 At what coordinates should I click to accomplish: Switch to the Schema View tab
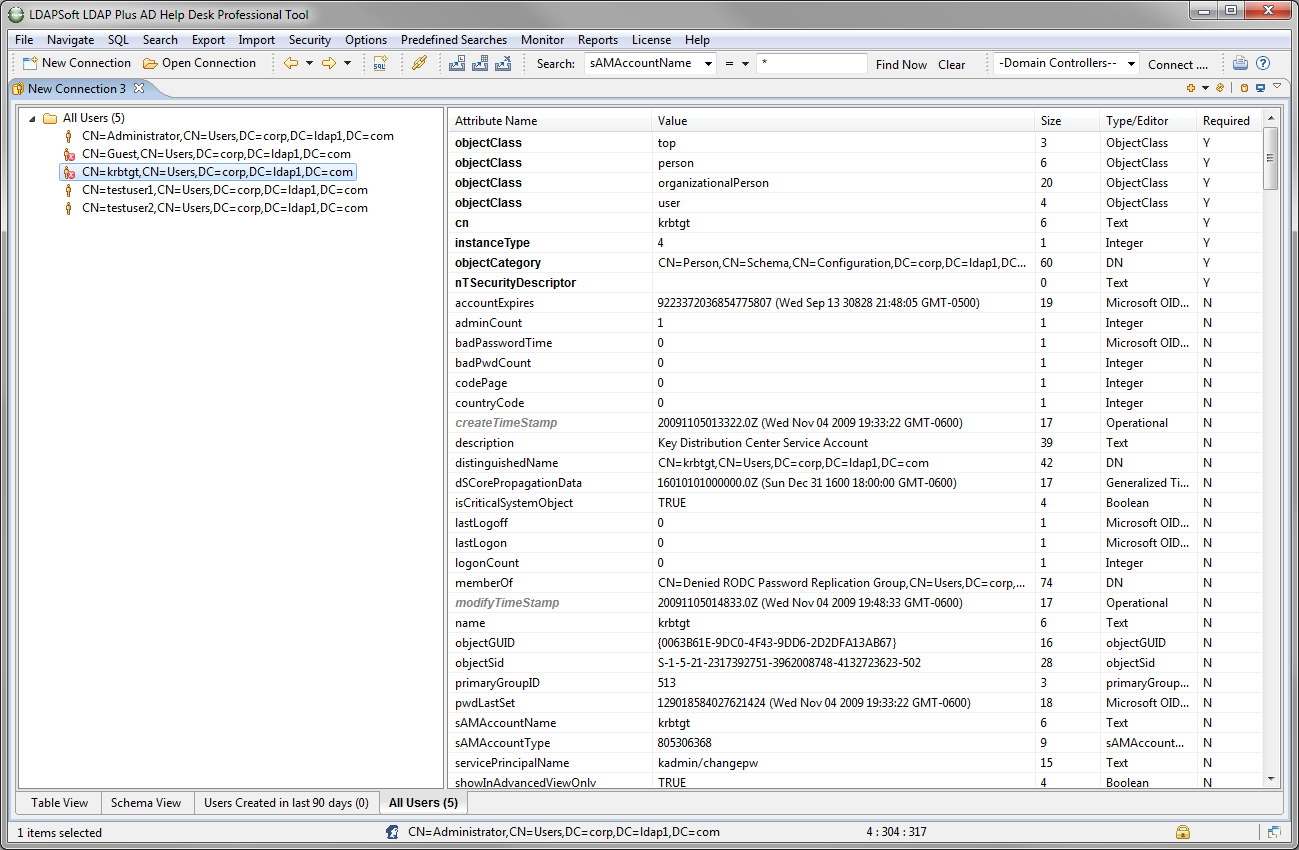(x=146, y=803)
